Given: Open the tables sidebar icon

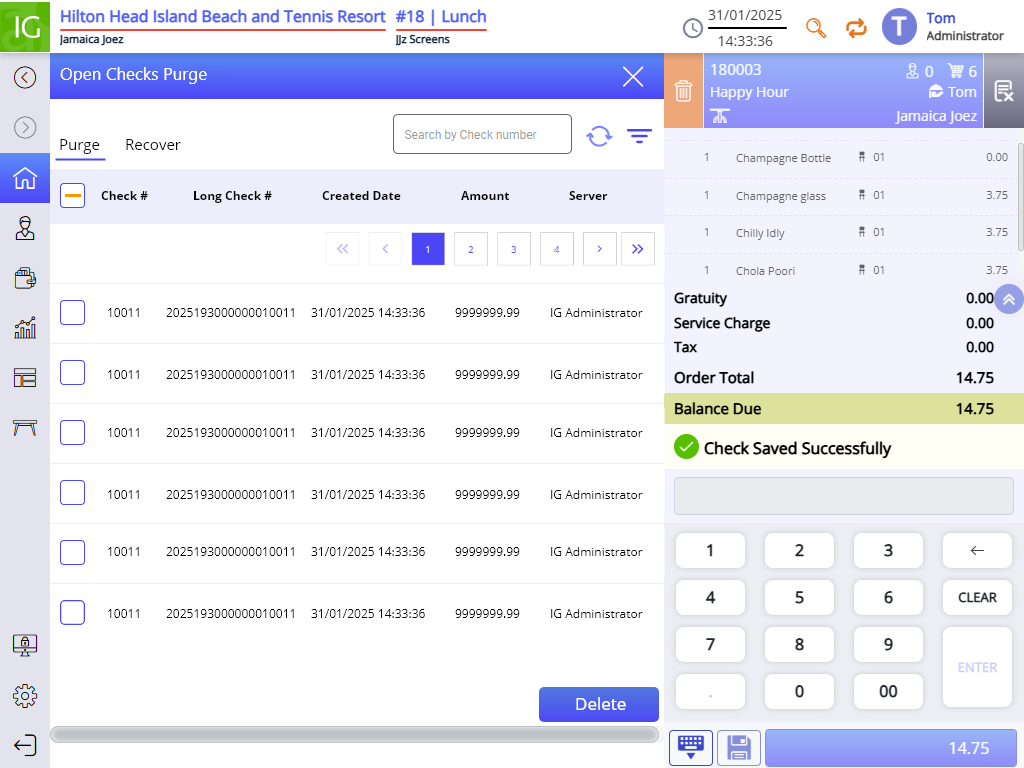Looking at the screenshot, I should tap(25, 428).
